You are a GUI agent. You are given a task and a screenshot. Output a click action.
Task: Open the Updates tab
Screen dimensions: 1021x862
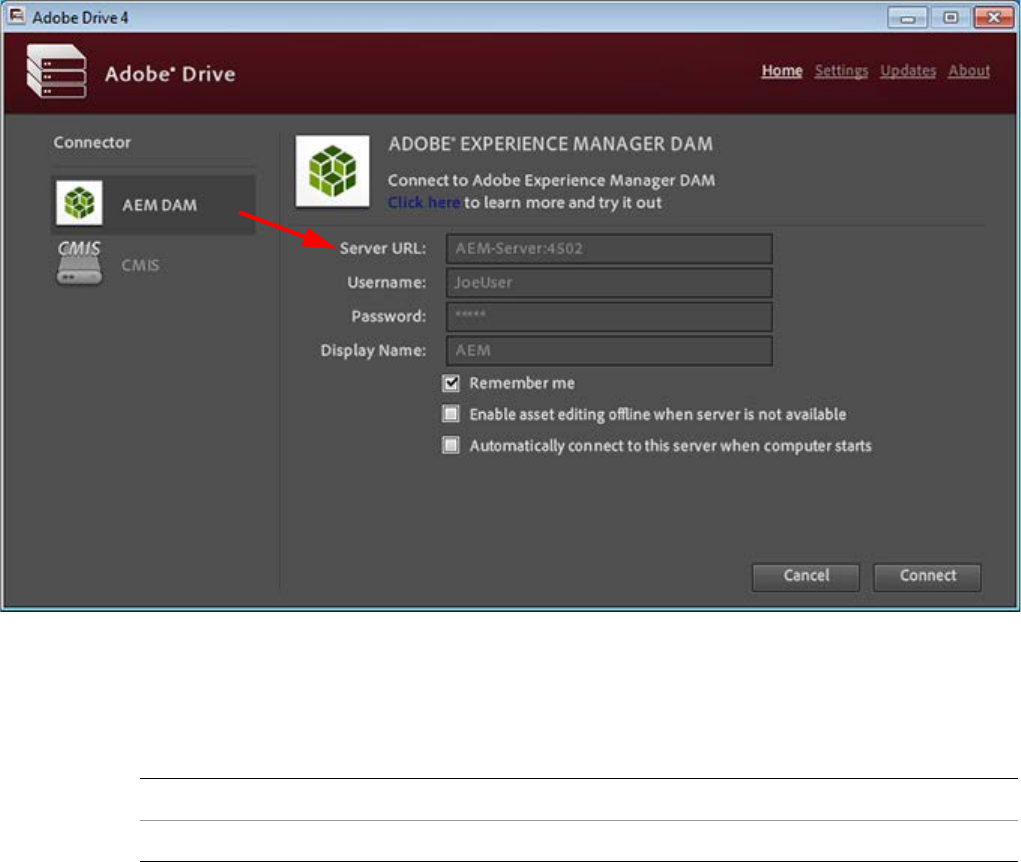point(908,70)
